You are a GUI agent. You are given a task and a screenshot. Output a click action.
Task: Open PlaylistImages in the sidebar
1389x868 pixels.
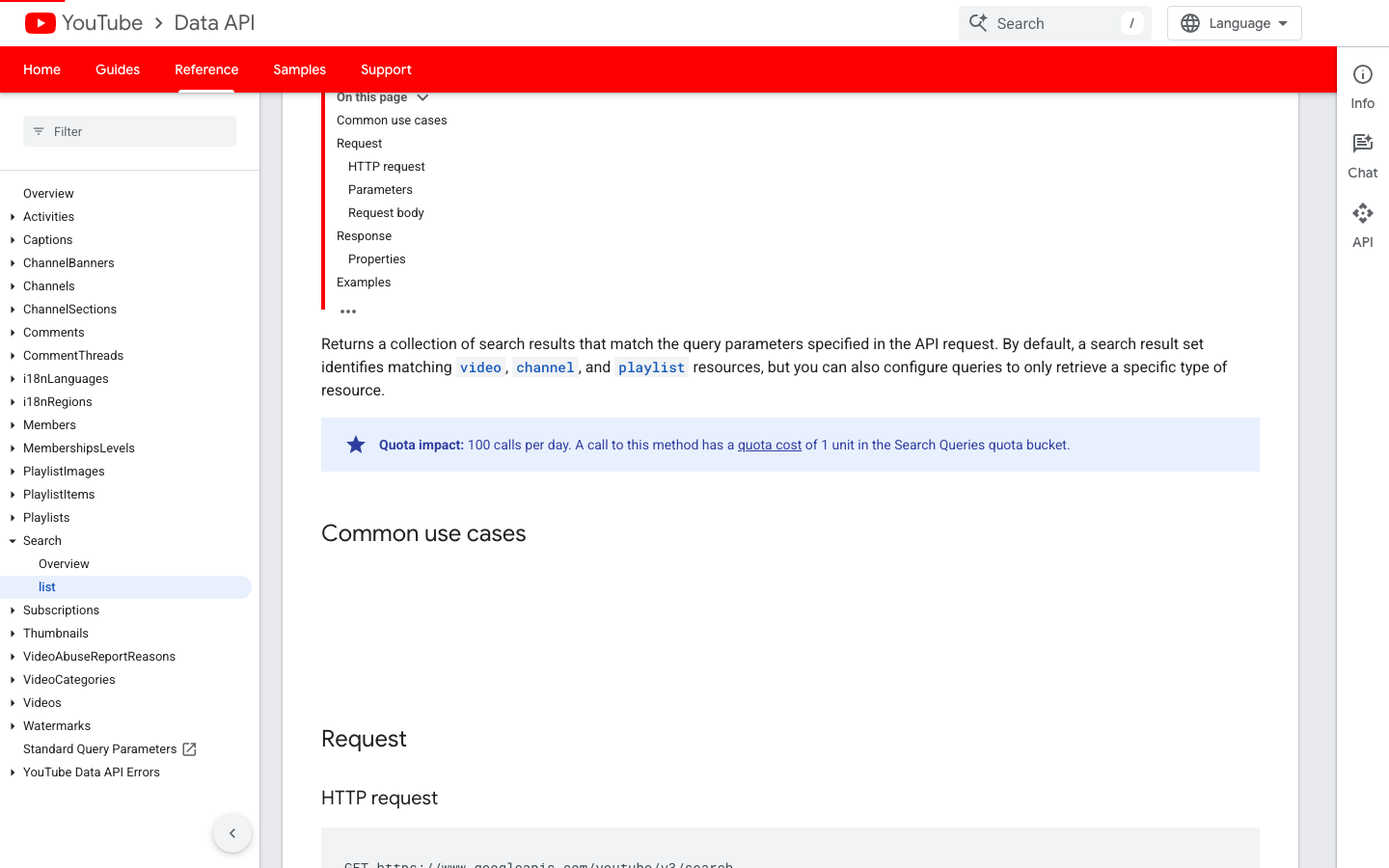[64, 472]
